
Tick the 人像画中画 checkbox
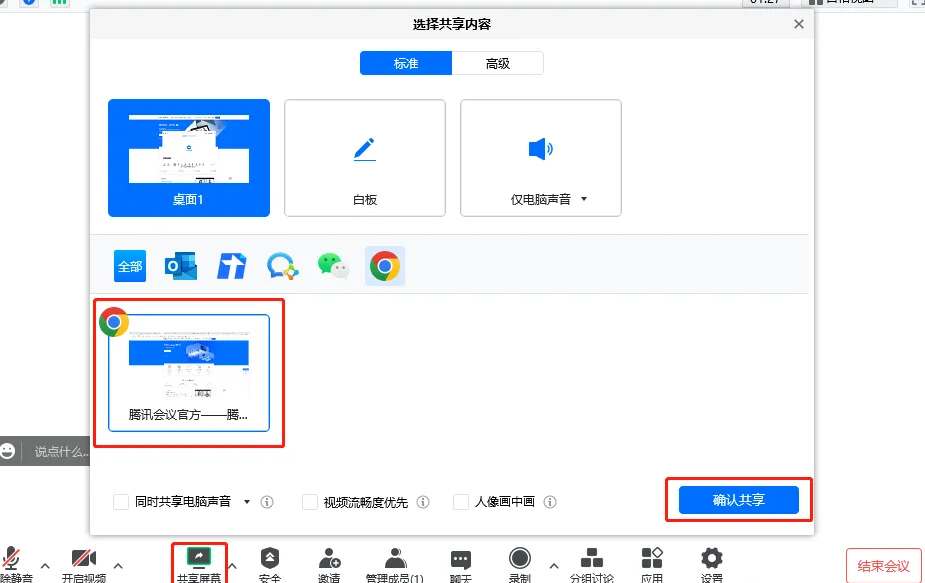tap(461, 502)
